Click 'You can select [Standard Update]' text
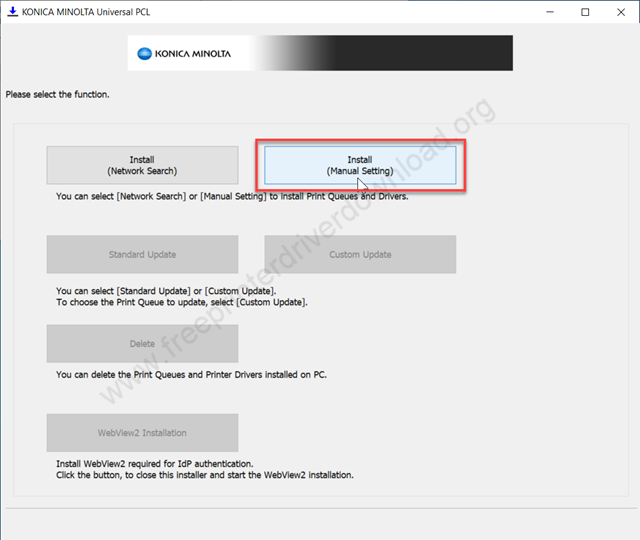640x540 pixels. 166,291
